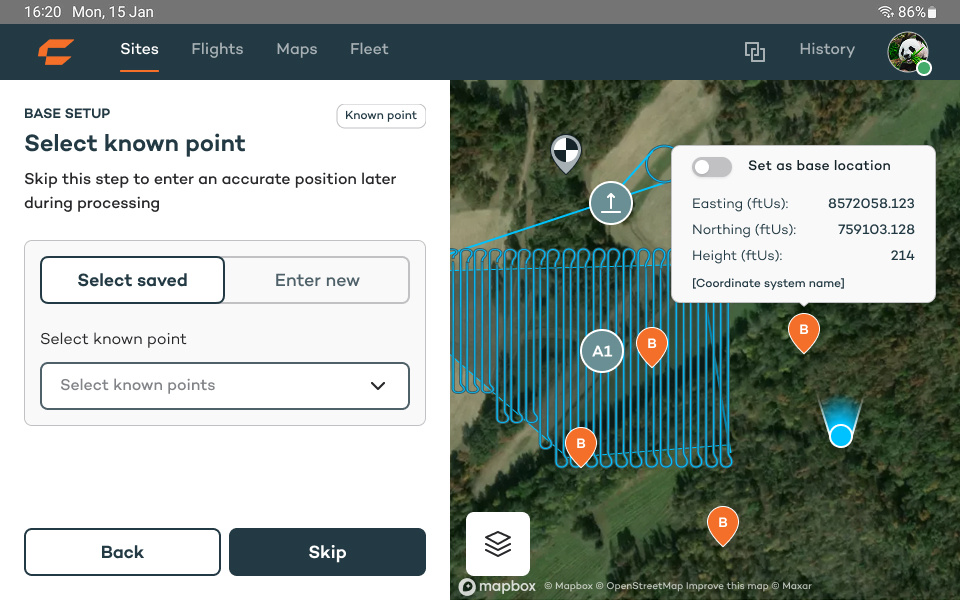Open the map layers button

[498, 543]
